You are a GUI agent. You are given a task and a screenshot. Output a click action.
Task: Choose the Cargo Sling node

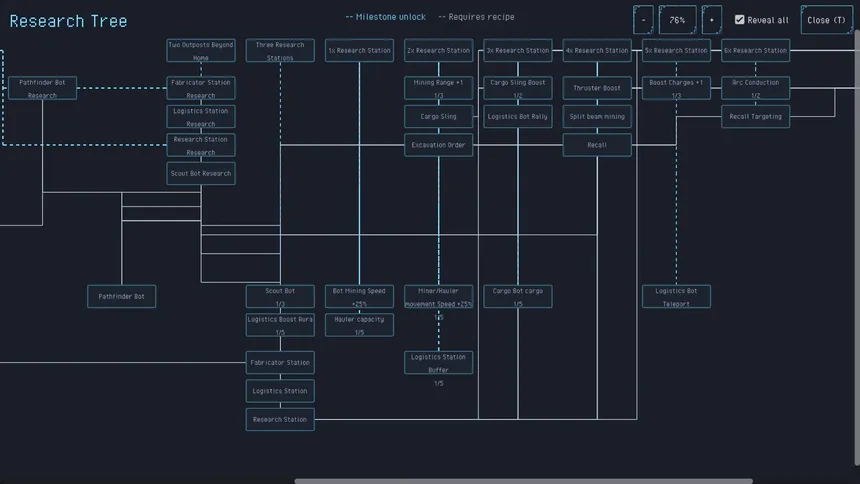[x=438, y=116]
